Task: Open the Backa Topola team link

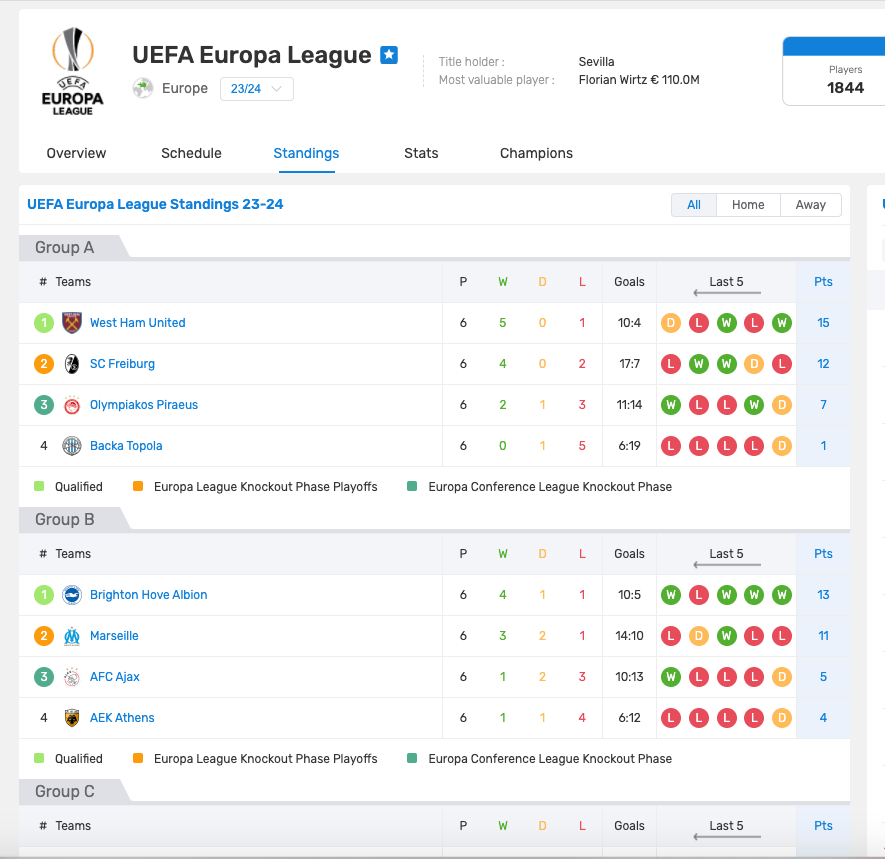Action: pos(126,446)
